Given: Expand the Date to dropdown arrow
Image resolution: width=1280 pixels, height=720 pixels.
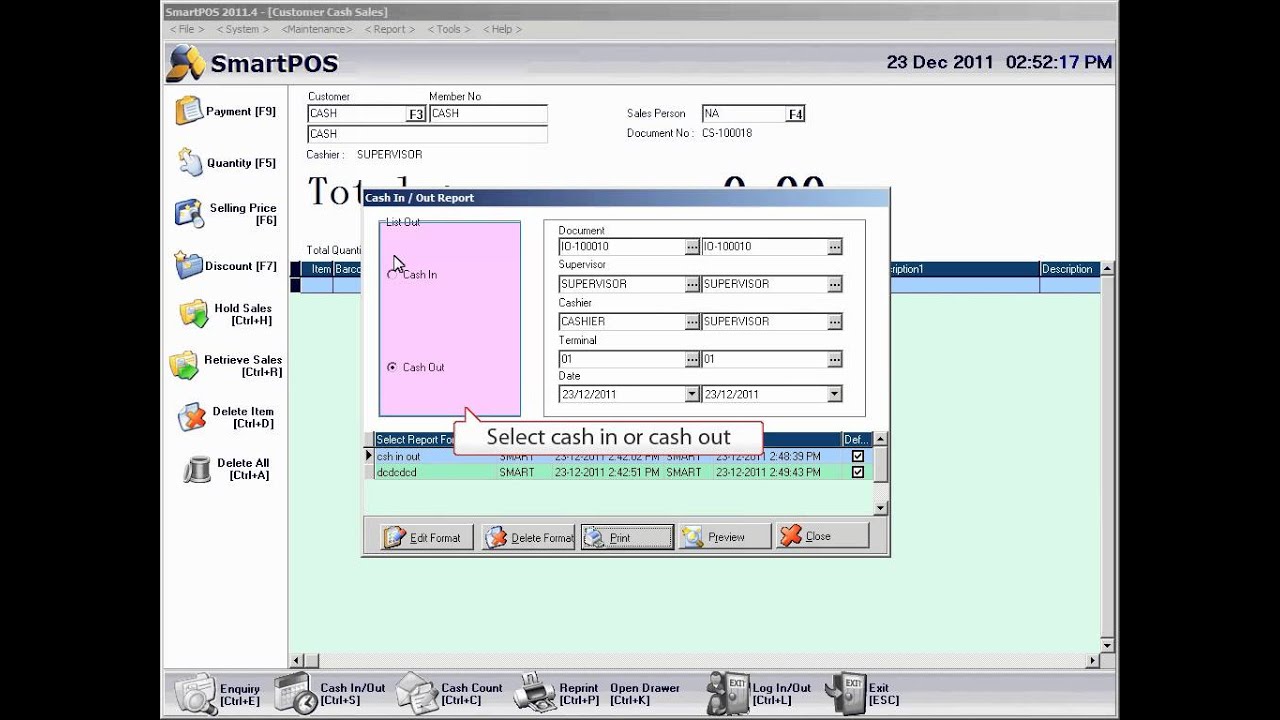Looking at the screenshot, I should [835, 395].
